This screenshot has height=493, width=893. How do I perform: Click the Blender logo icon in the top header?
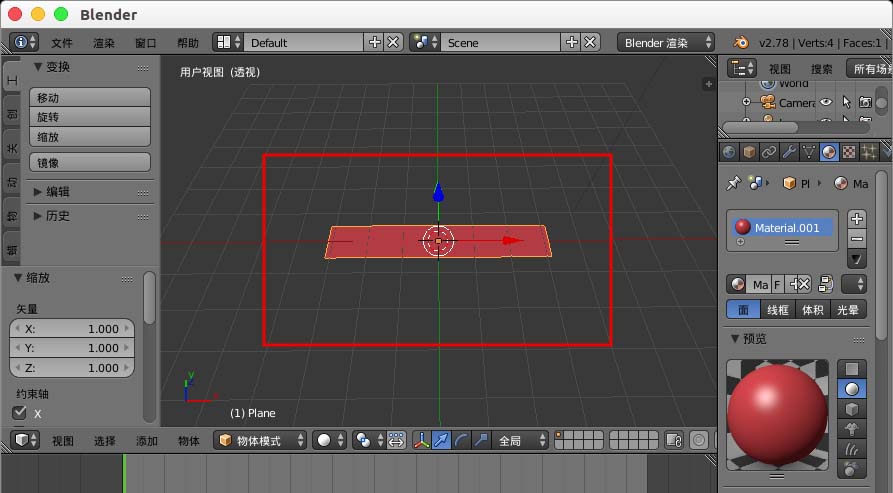[x=741, y=42]
